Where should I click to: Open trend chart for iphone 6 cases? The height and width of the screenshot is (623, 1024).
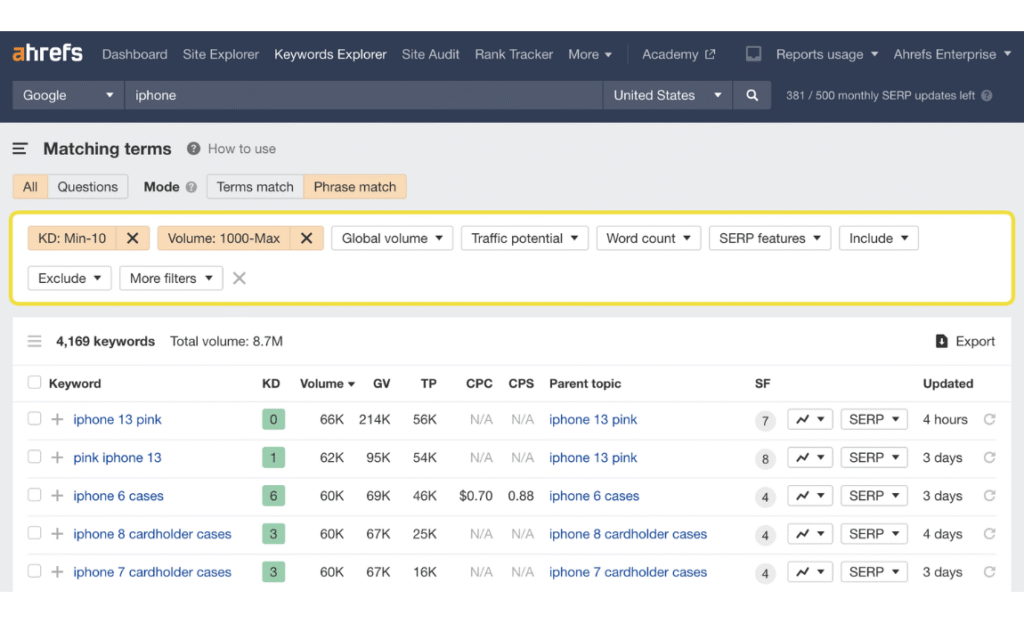pyautogui.click(x=810, y=496)
